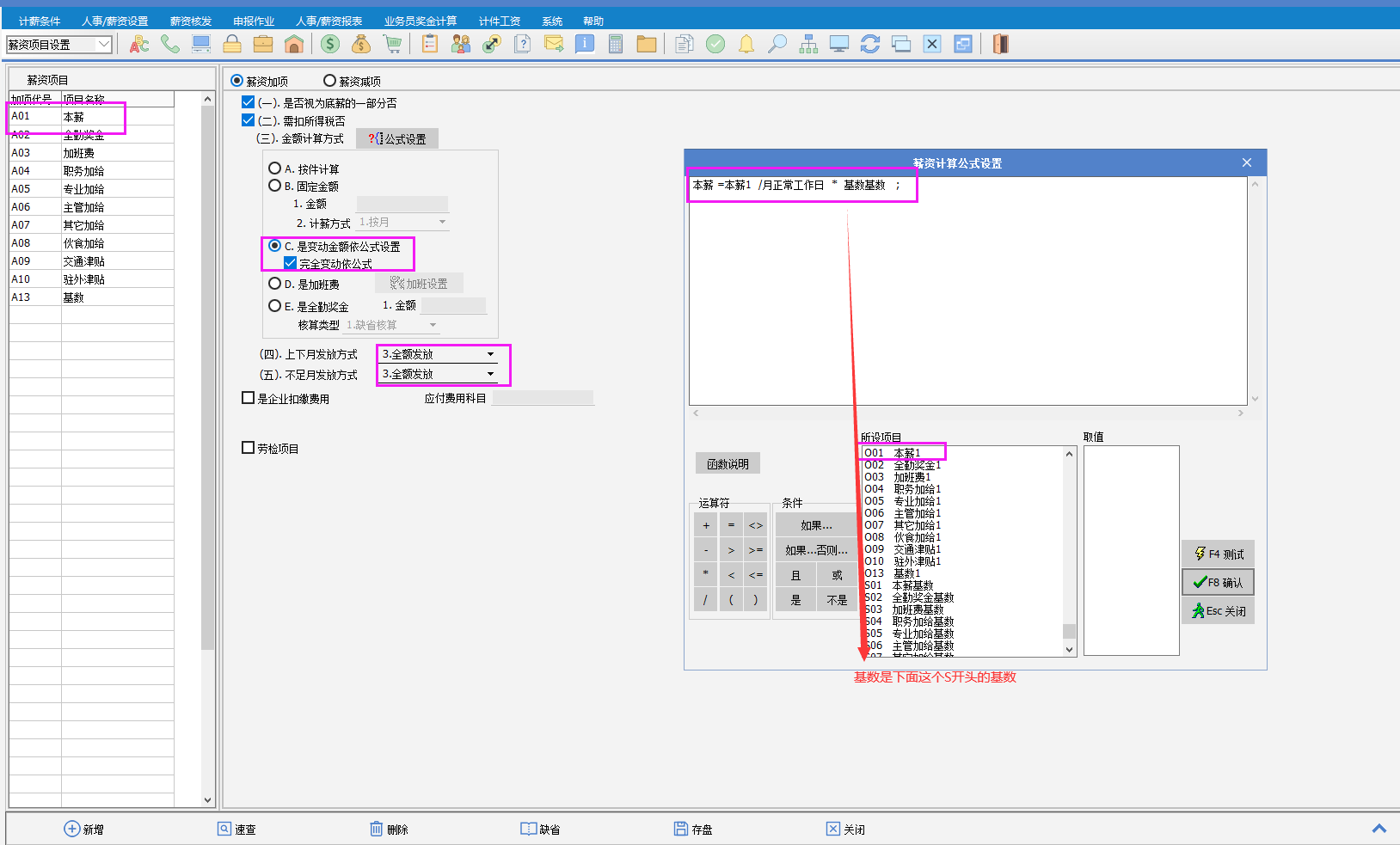This screenshot has width=1400, height=845.
Task: Open the 申报作业 menu
Action: point(254,21)
